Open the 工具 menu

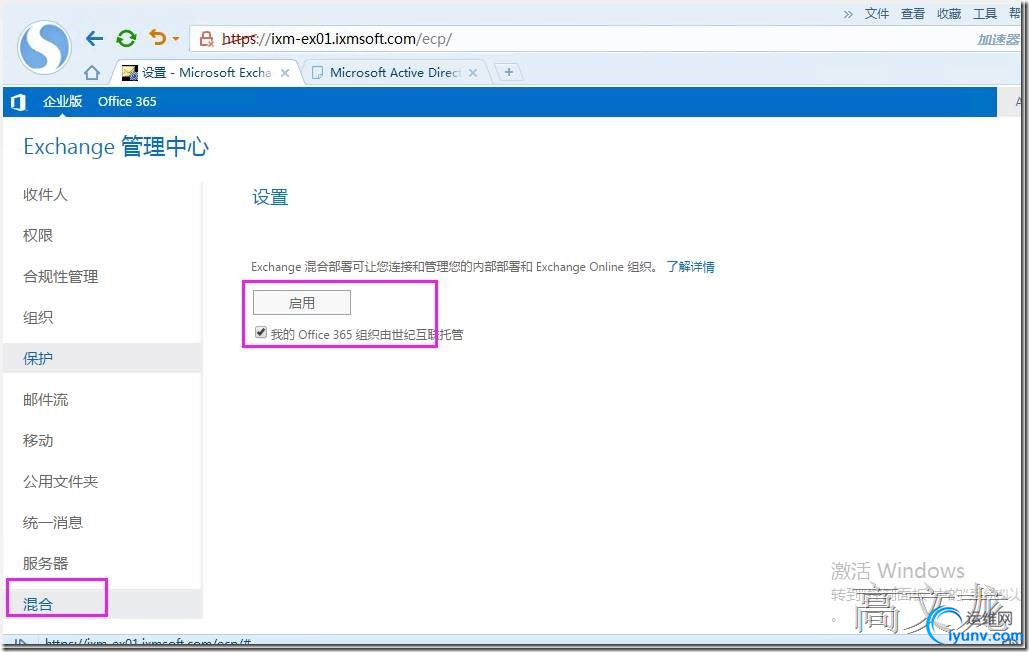(985, 14)
